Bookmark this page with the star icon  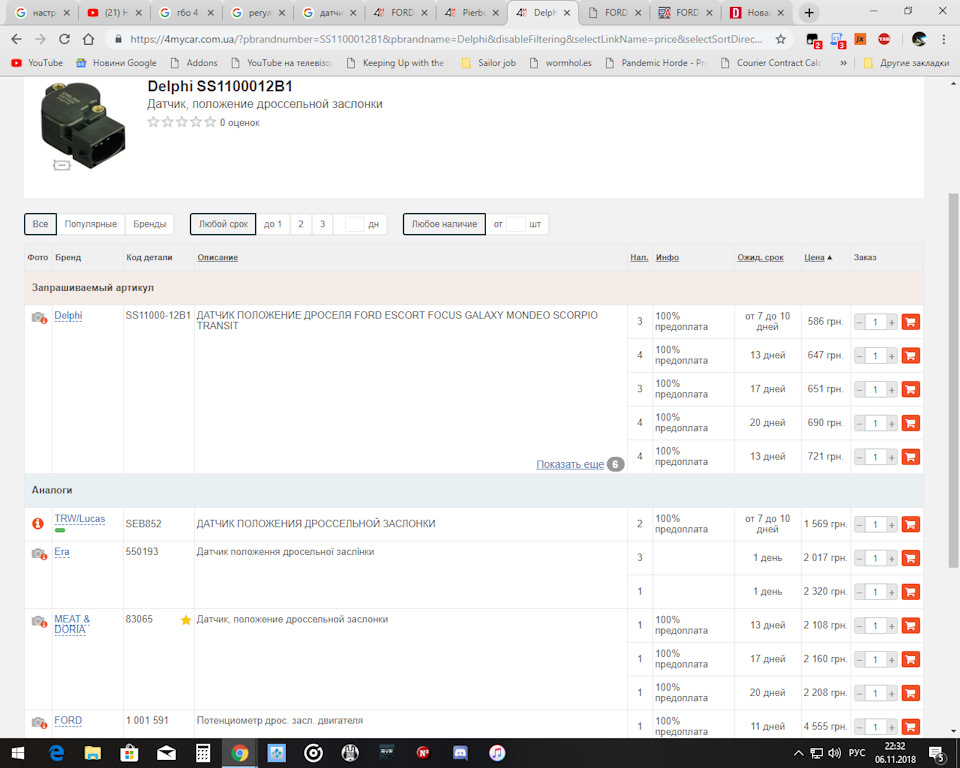click(x=781, y=39)
